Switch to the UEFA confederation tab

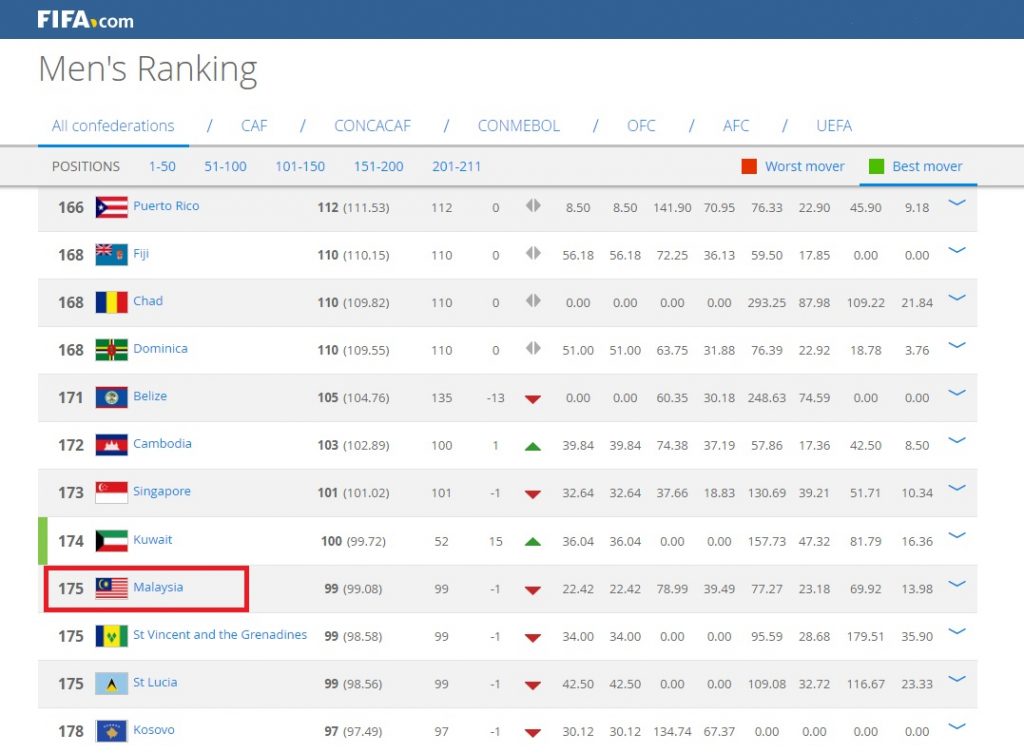pos(833,125)
